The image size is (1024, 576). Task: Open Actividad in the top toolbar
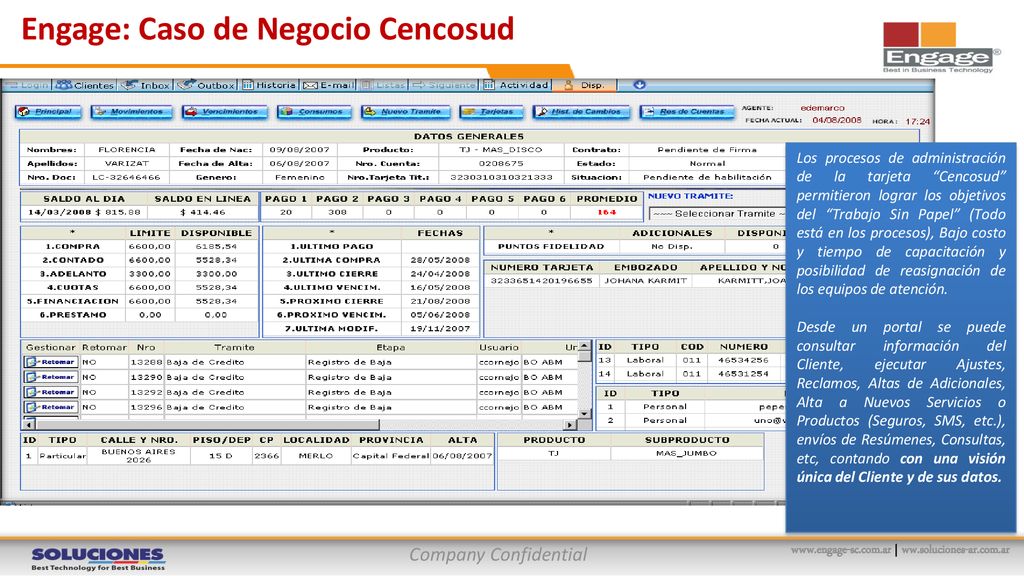point(517,85)
